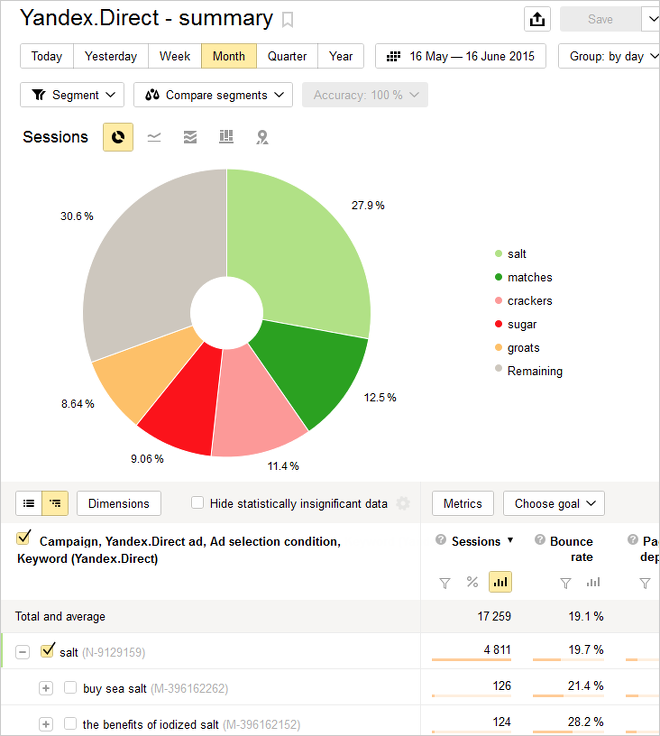Click the Metrics button
The height and width of the screenshot is (736, 660).
pos(462,504)
